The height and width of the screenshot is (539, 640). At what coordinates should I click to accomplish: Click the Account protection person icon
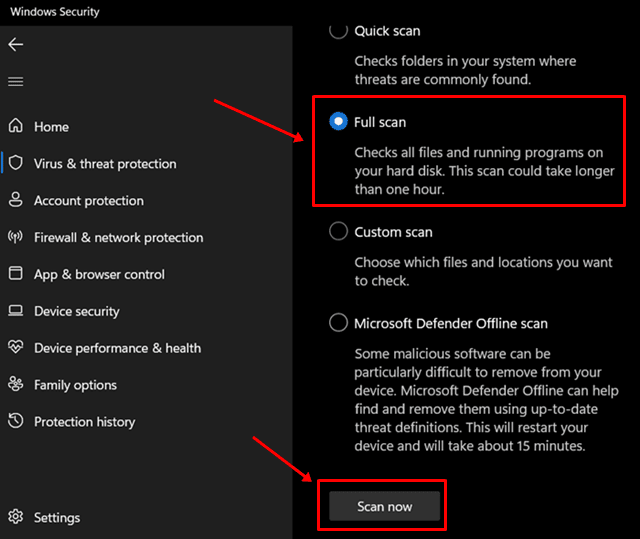click(x=15, y=200)
